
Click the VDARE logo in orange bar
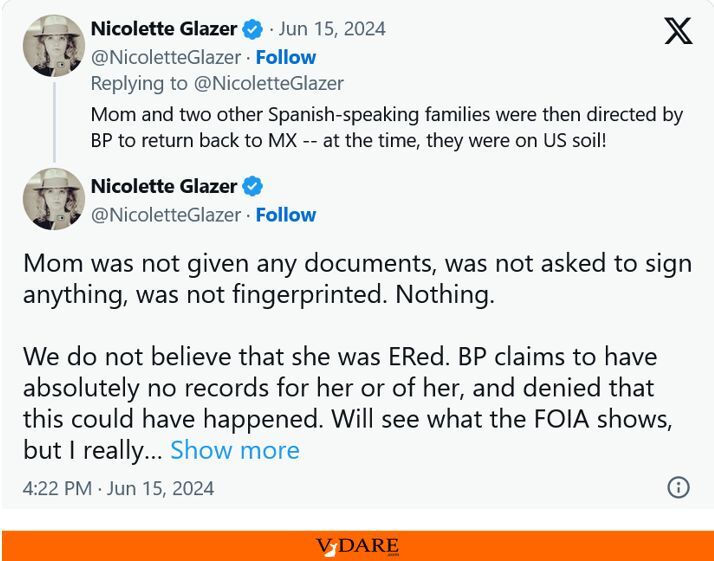tap(357, 546)
